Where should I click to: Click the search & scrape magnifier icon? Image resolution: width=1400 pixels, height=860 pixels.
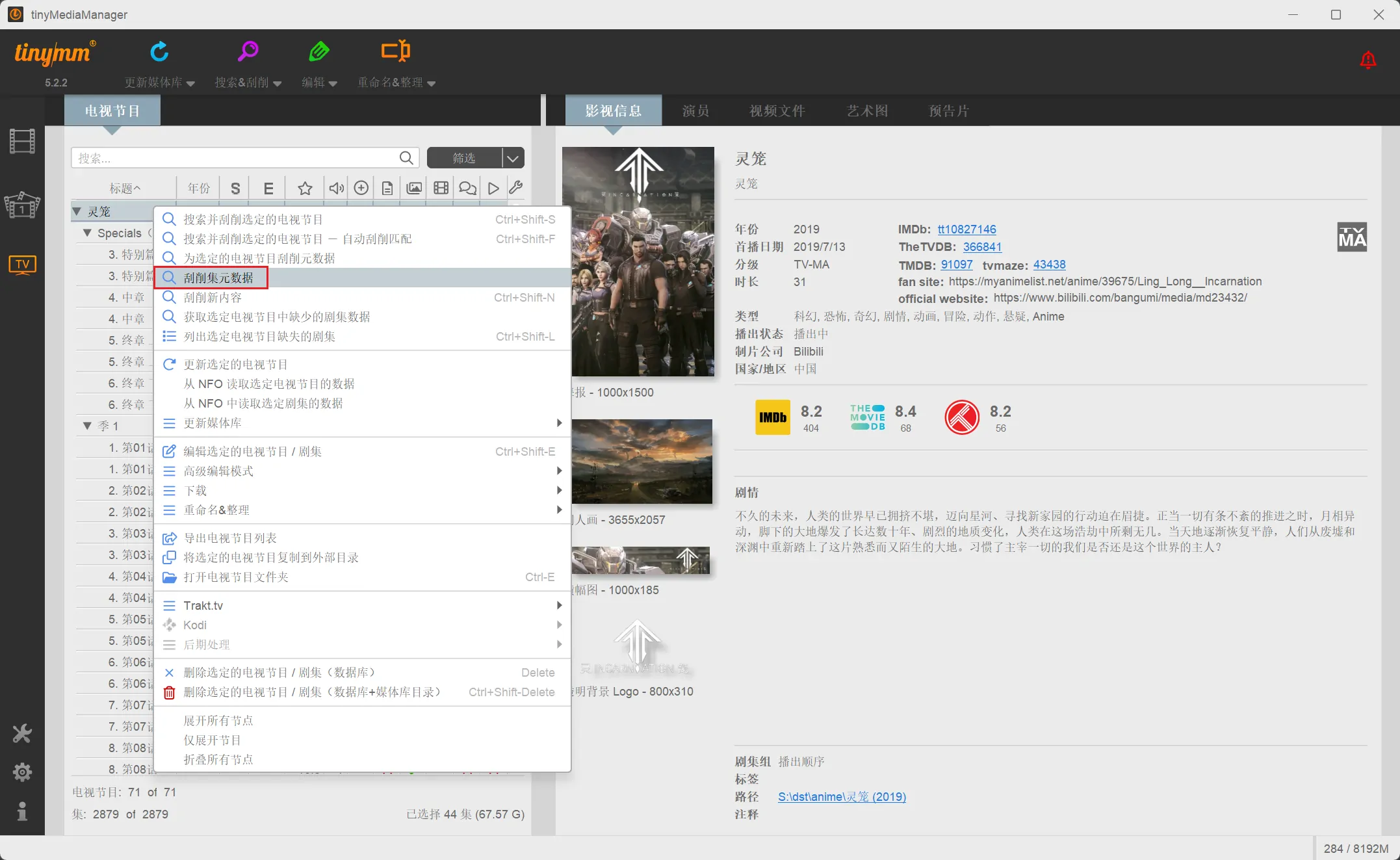point(248,51)
